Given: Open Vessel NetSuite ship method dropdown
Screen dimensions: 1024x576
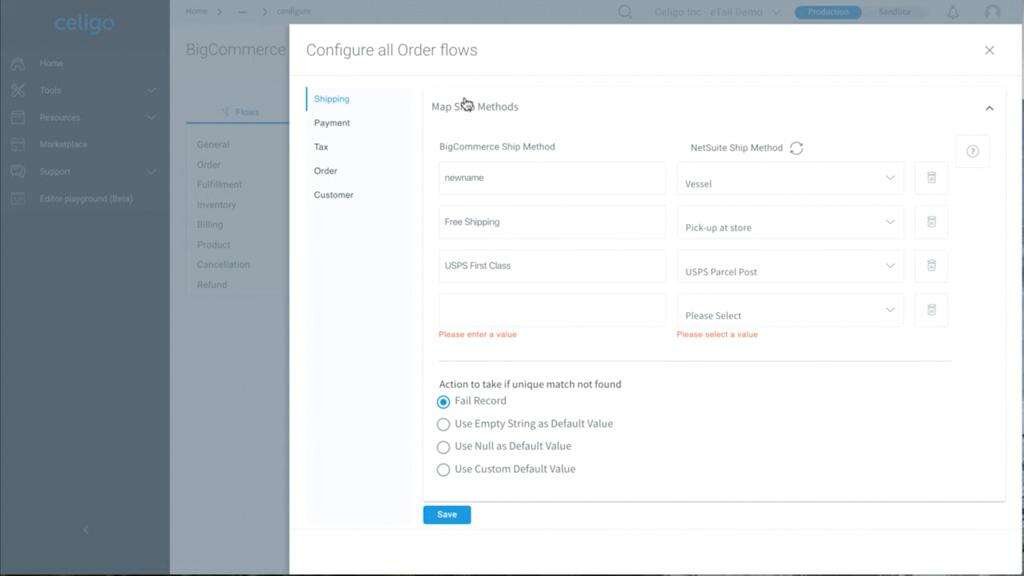Looking at the screenshot, I should pos(790,178).
